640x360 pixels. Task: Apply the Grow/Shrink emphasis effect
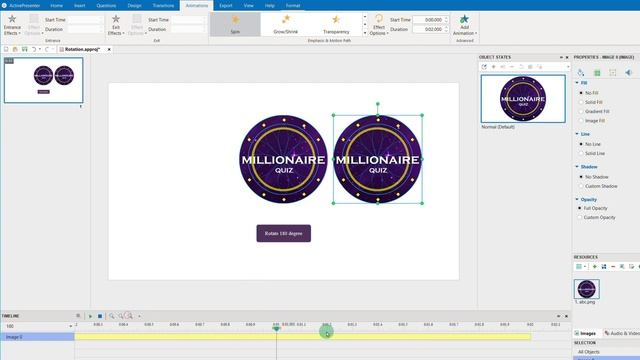[x=286, y=24]
